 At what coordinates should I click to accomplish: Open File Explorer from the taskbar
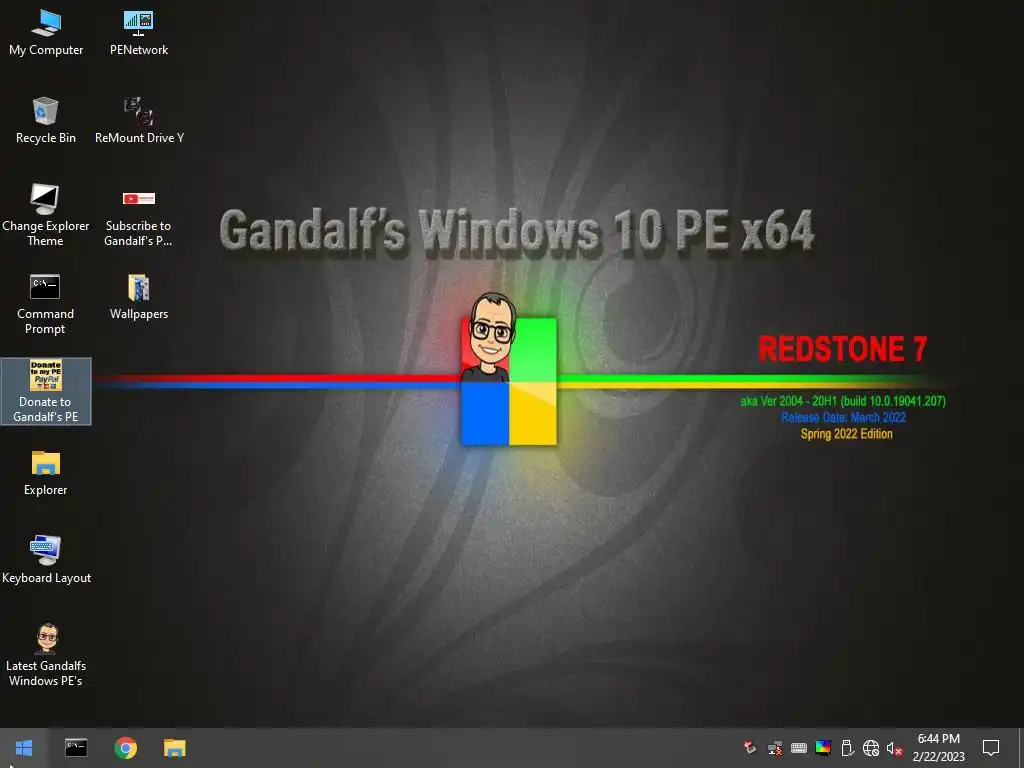174,748
